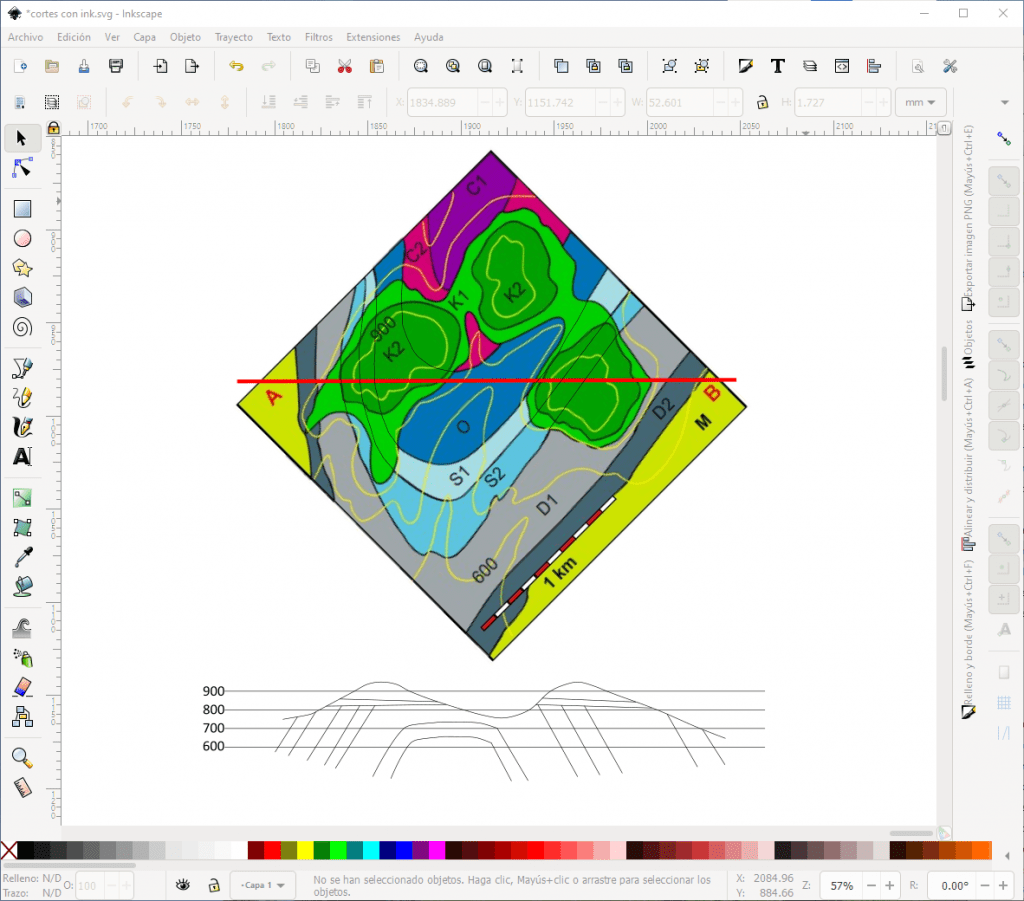The image size is (1024, 901).
Task: Select the Node editing tool
Action: point(22,168)
